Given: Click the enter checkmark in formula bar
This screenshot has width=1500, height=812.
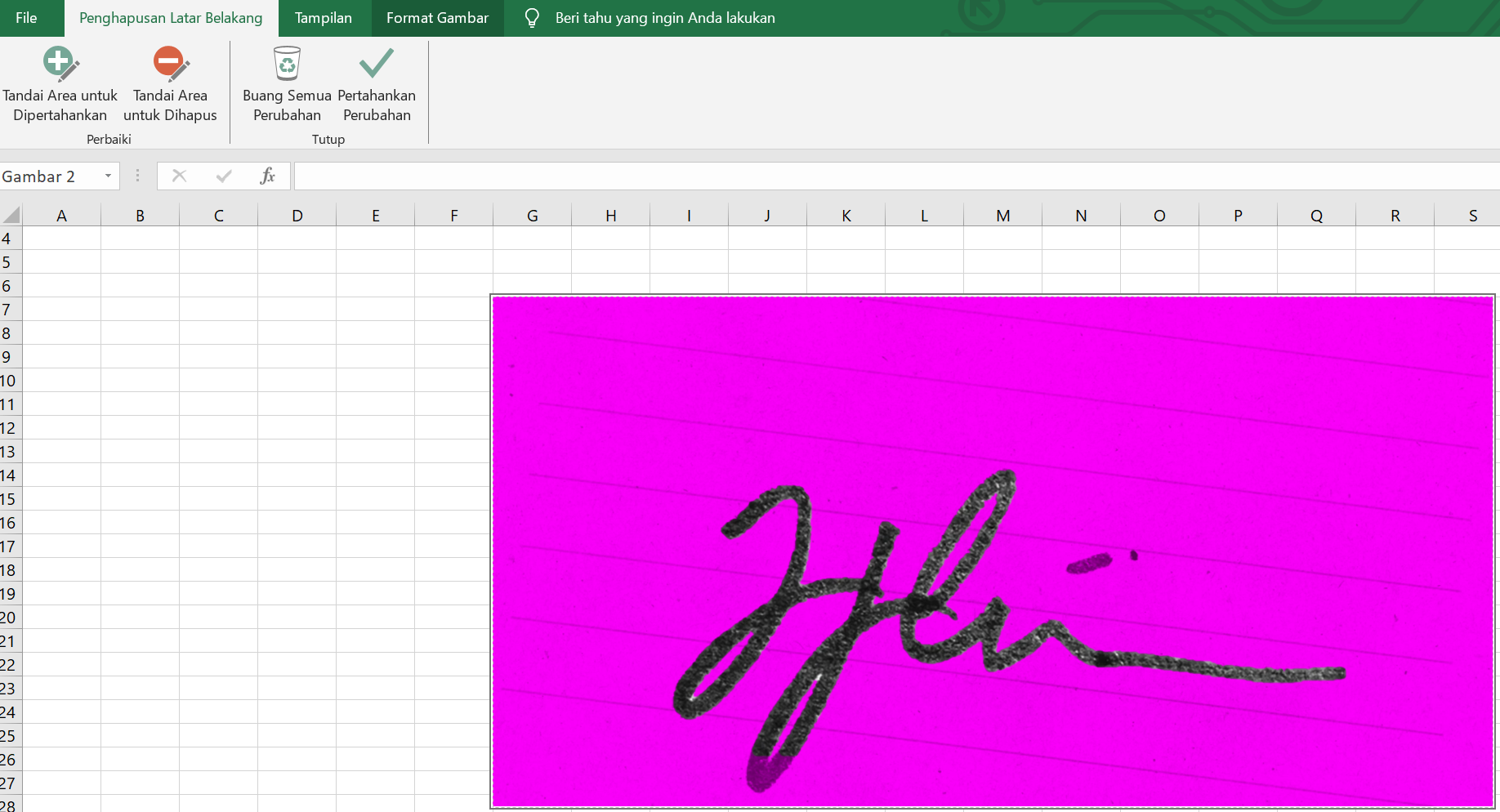Looking at the screenshot, I should 223,175.
